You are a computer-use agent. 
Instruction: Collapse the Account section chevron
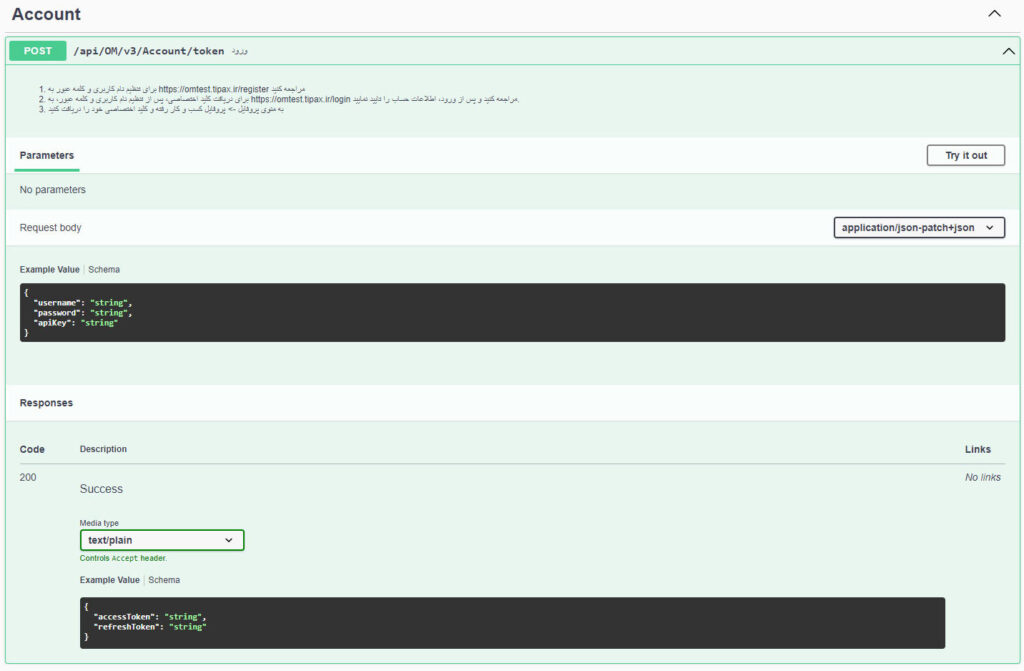pyautogui.click(x=994, y=14)
